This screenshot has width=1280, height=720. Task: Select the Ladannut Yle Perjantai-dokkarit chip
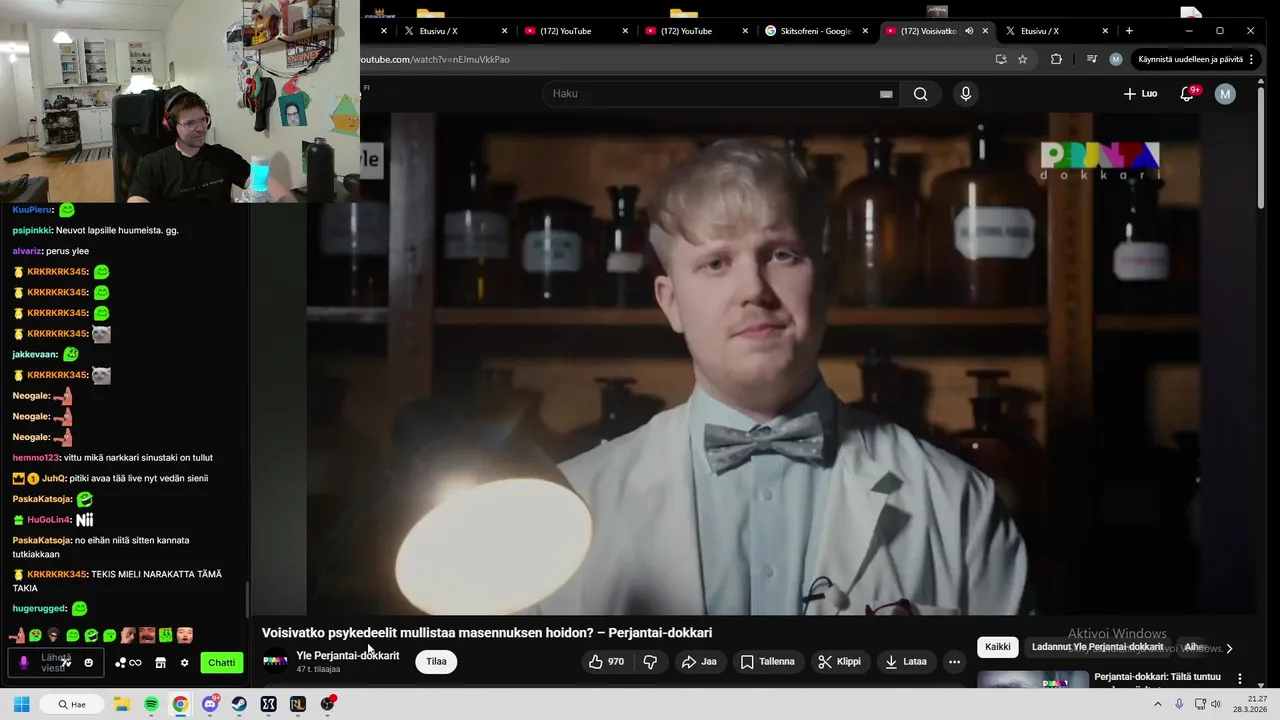(1097, 647)
